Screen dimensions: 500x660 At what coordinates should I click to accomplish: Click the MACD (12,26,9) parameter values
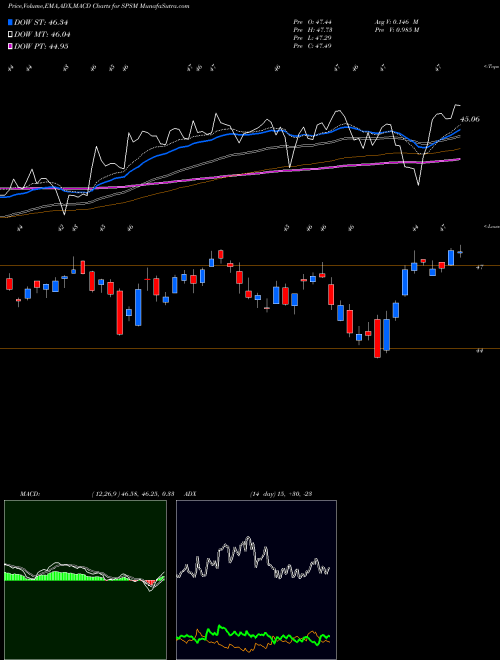click(x=133, y=494)
